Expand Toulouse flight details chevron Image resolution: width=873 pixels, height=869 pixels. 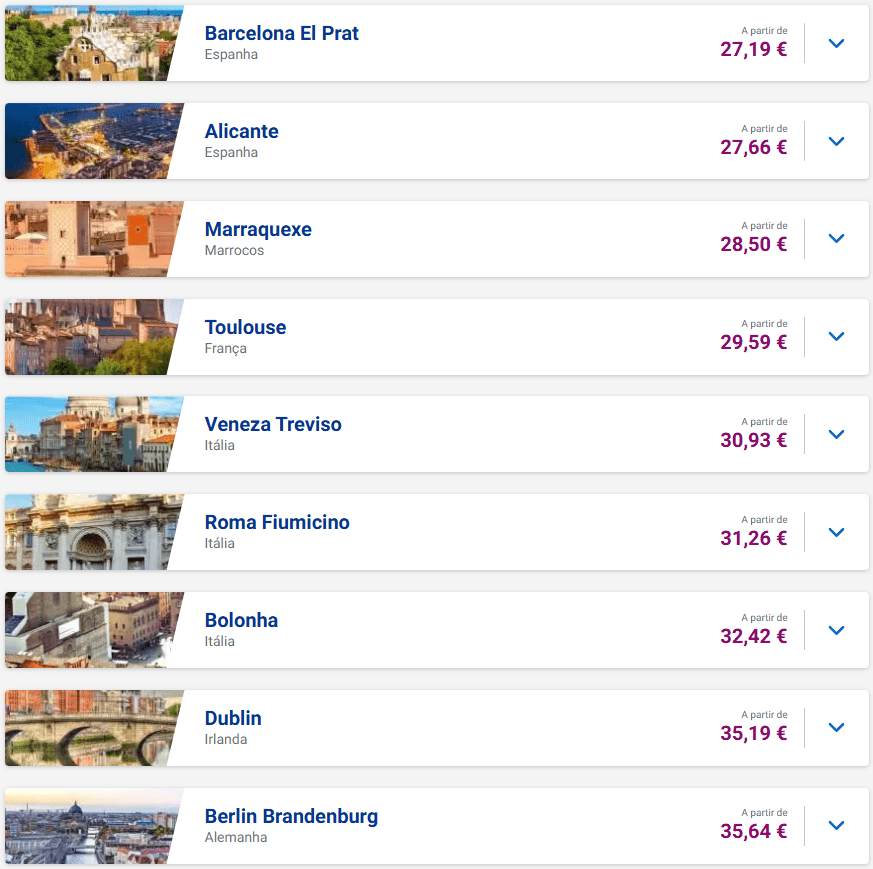837,337
